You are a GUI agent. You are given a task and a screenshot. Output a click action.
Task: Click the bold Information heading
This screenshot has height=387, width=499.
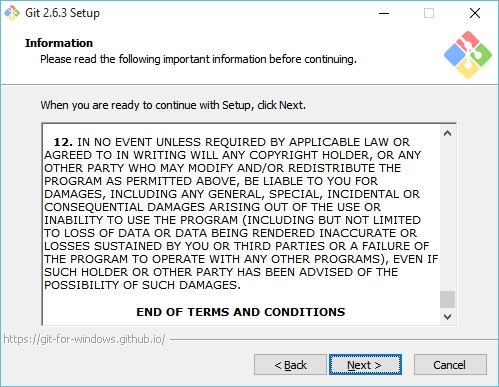[x=59, y=43]
